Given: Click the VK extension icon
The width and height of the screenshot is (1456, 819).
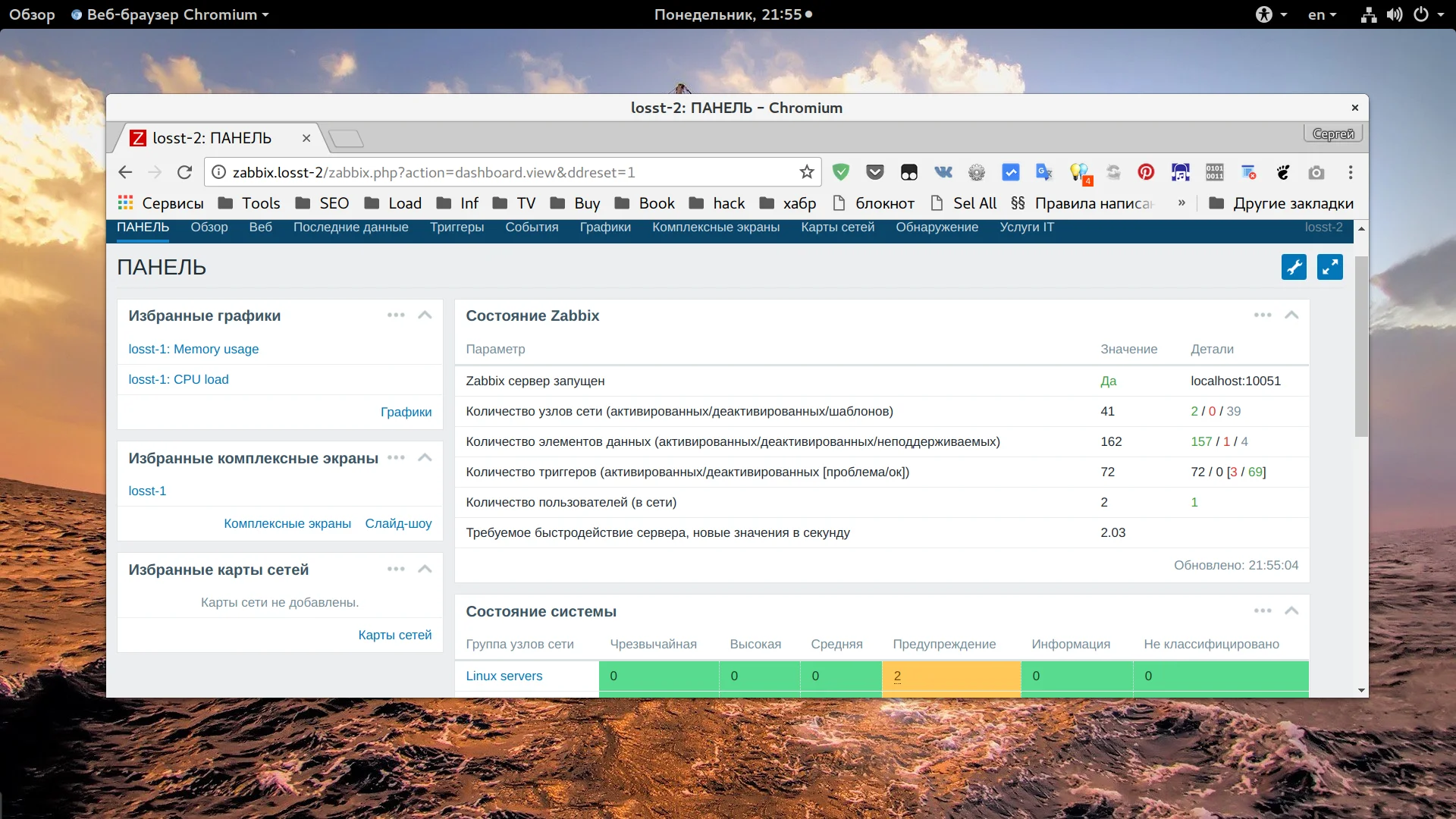Looking at the screenshot, I should [x=943, y=172].
